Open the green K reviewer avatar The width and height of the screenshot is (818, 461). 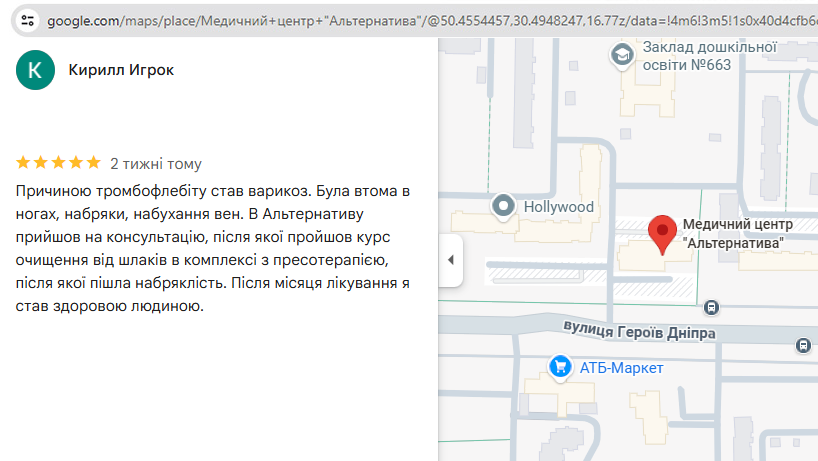[36, 70]
